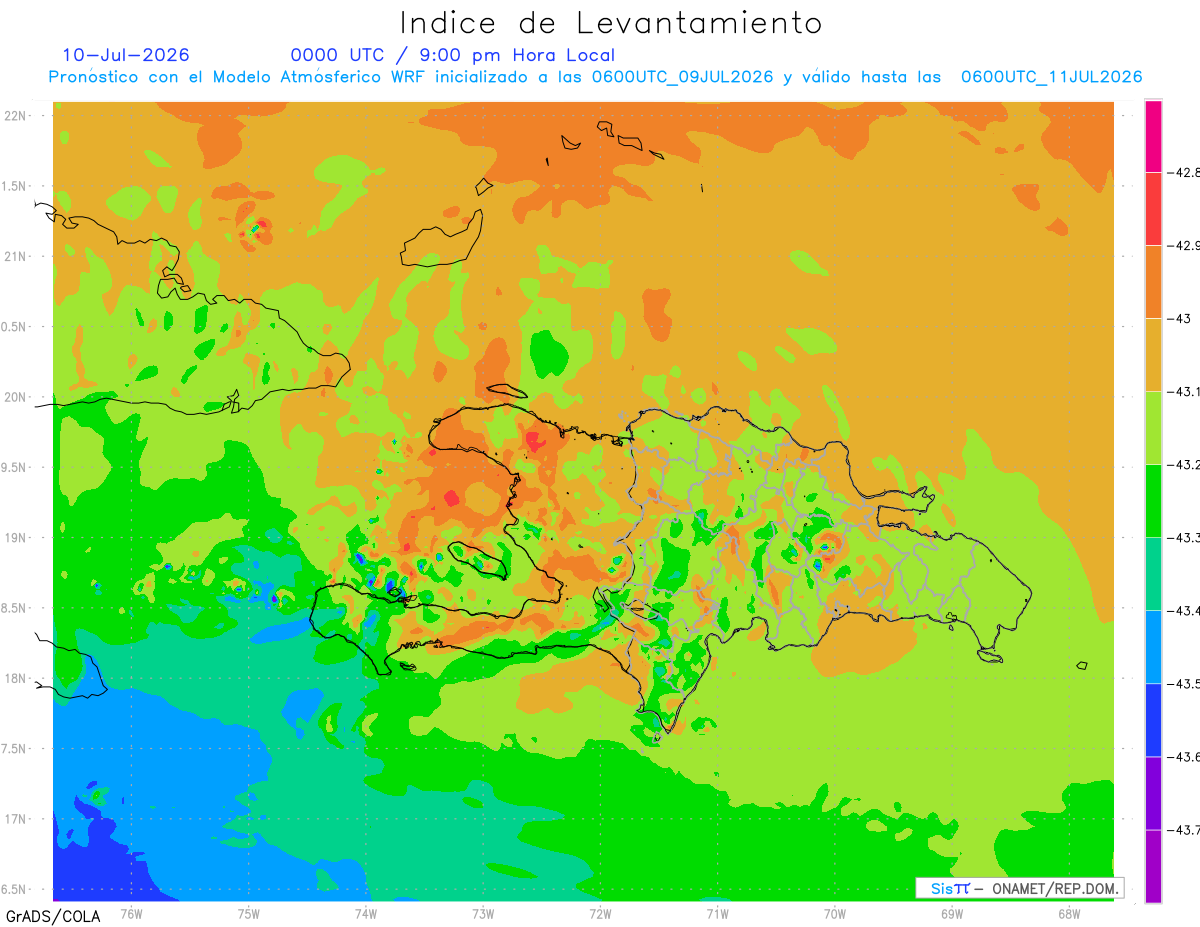Pick the teal legend segment below -43.3
The image size is (1200, 927).
(1153, 573)
